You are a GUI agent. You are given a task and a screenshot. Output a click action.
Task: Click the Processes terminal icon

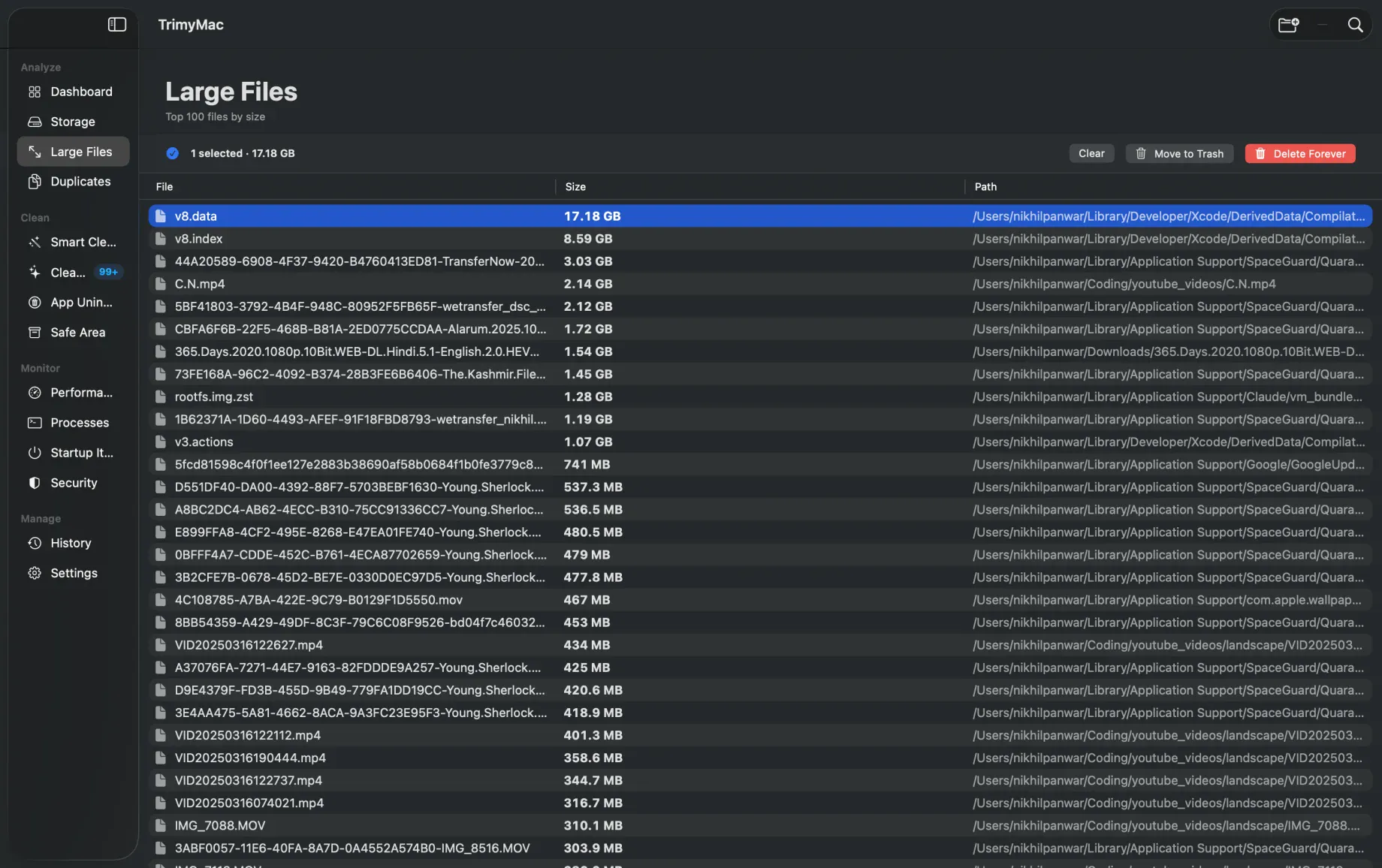[35, 423]
